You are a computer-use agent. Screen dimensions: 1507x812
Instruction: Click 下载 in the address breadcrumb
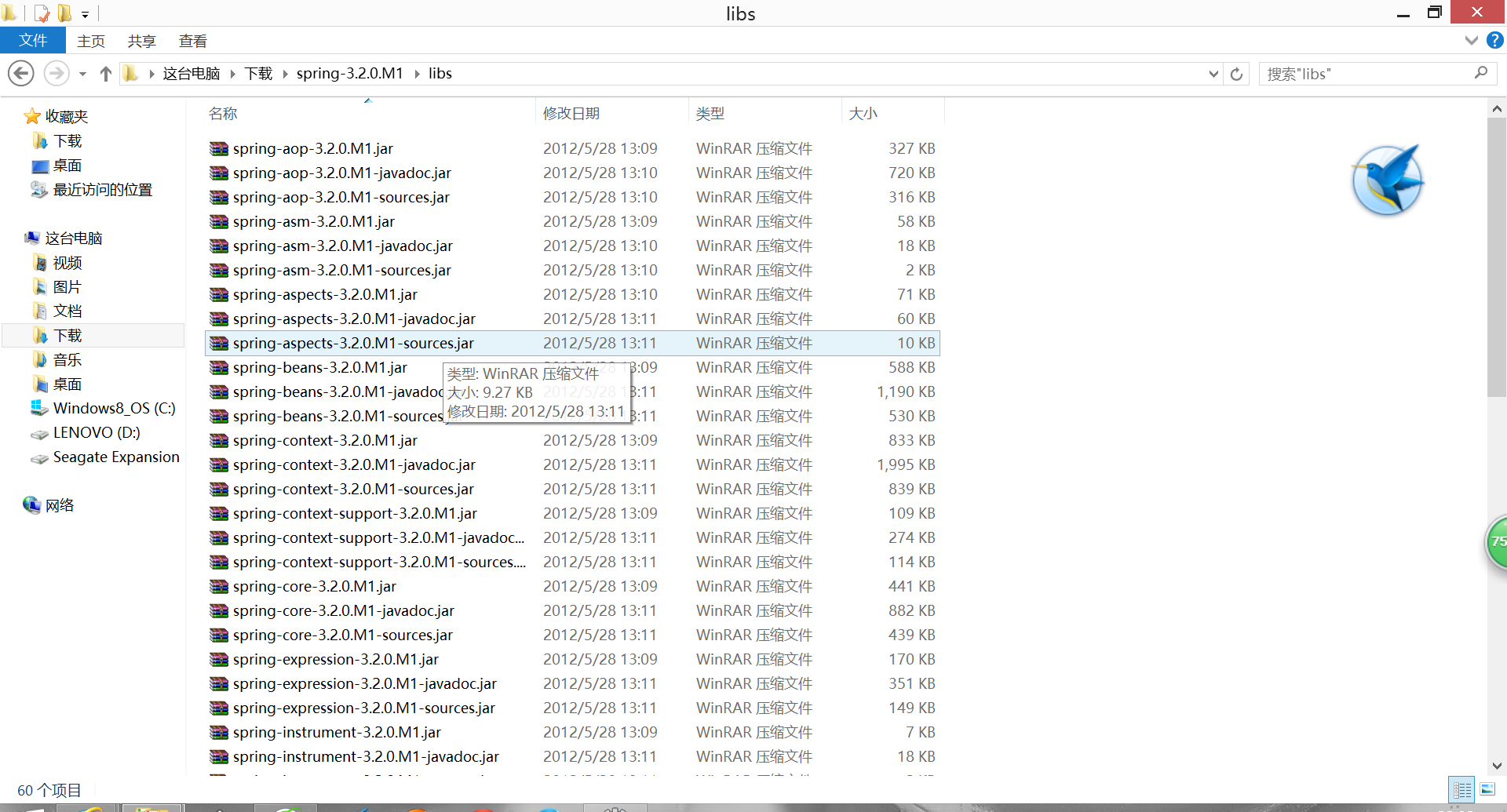tap(258, 74)
